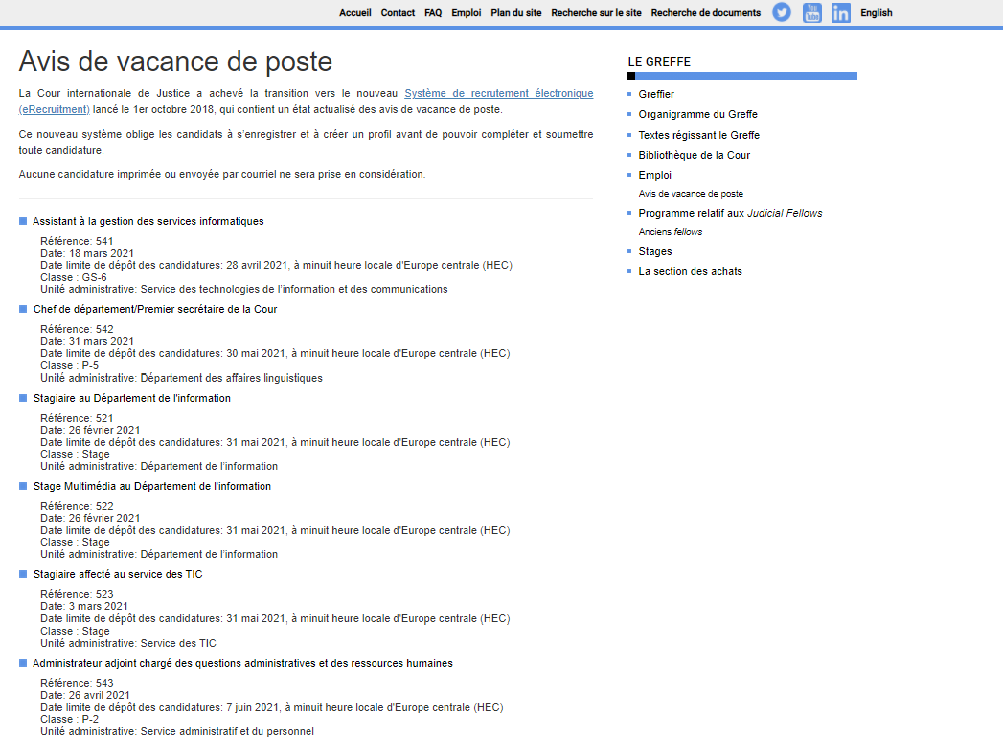Click the text Classe : GS-6

[x=74, y=278]
